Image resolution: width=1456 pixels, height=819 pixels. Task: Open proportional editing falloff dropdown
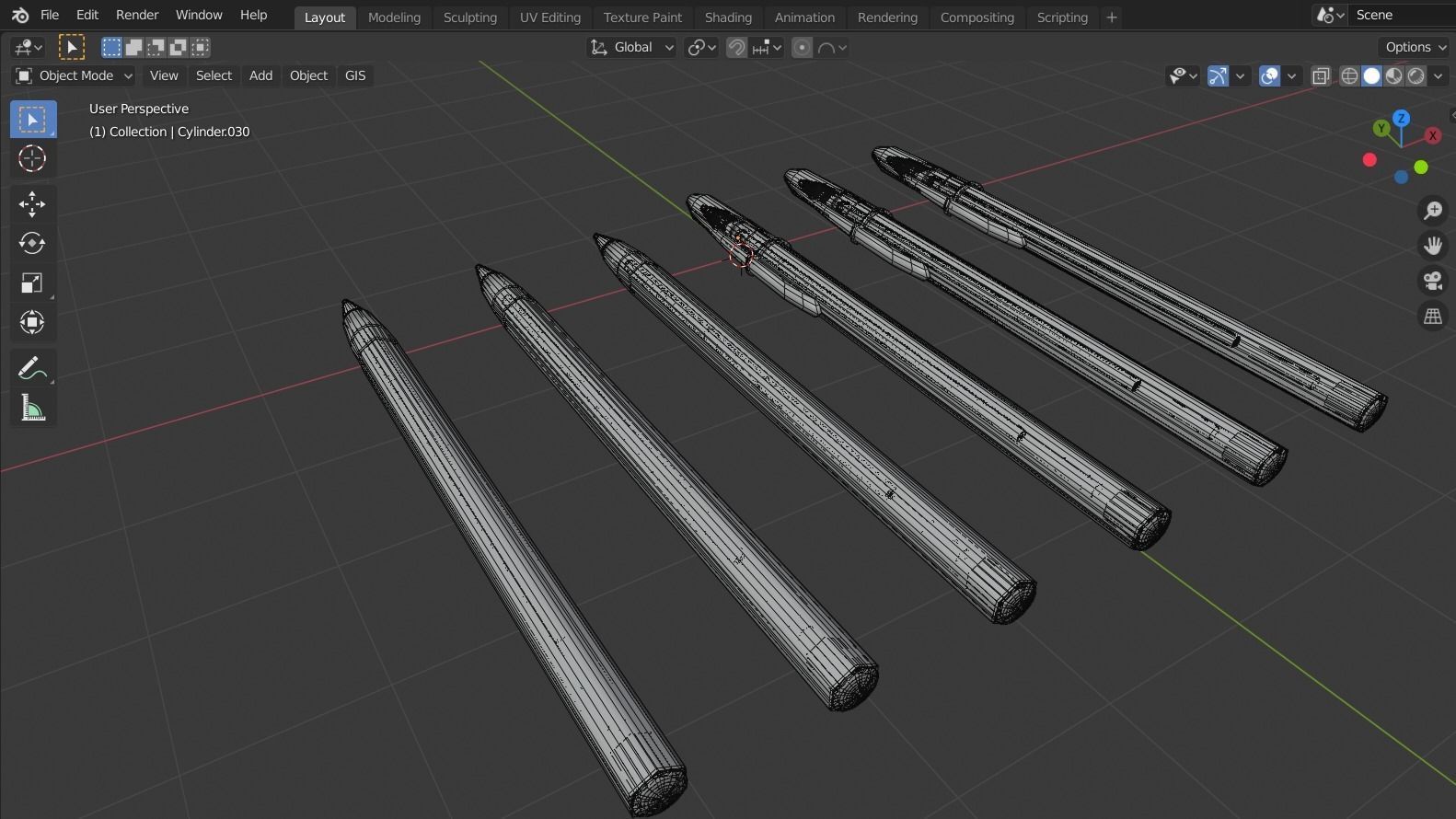tap(832, 47)
